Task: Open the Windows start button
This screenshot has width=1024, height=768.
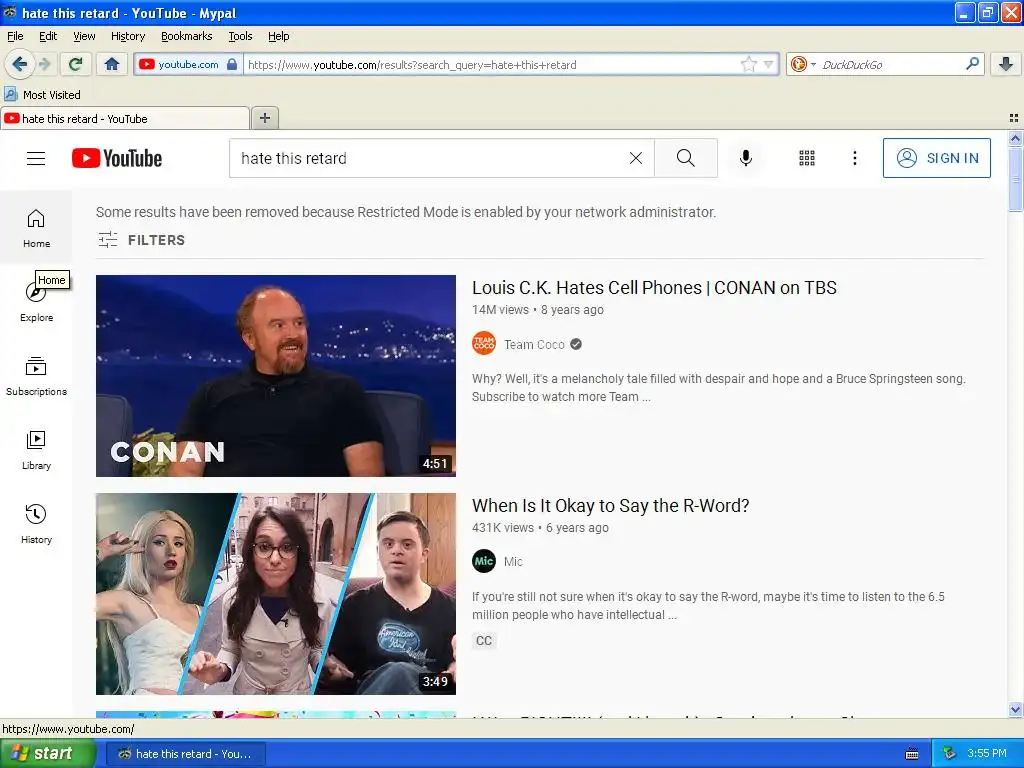Action: tap(47, 754)
